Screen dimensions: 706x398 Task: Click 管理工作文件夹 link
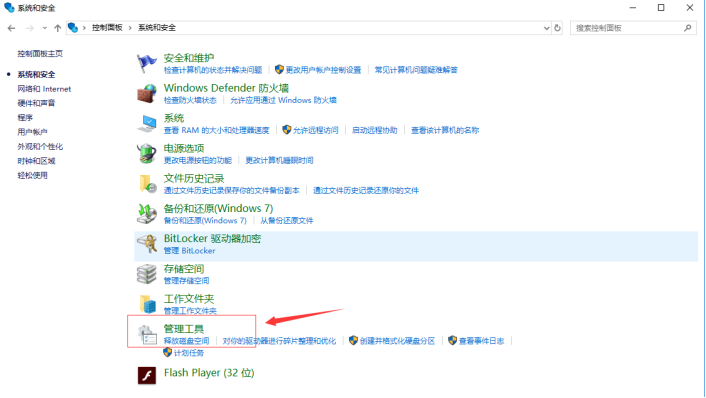coord(190,311)
